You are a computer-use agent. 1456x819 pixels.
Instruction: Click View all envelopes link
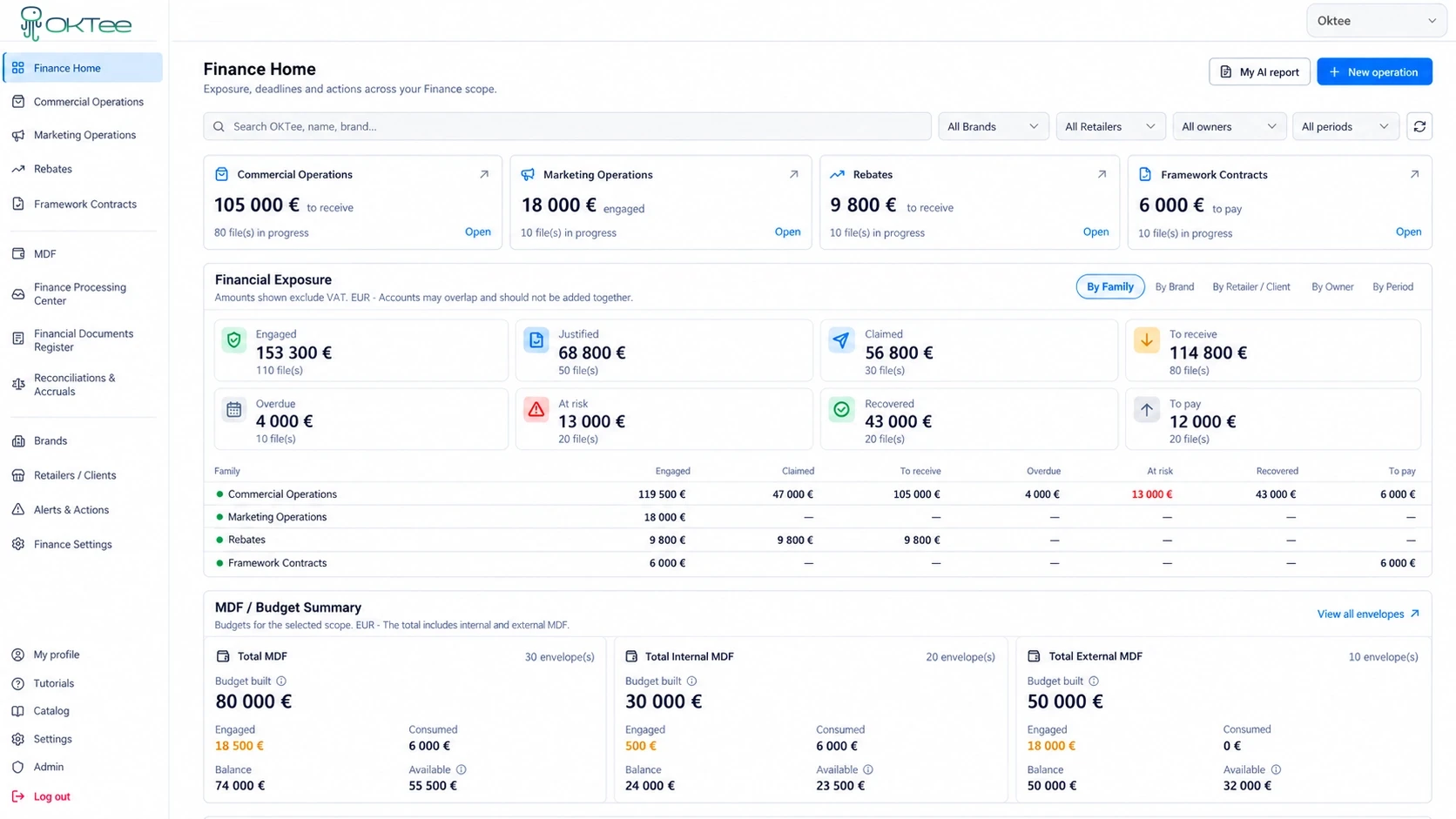(x=1368, y=614)
